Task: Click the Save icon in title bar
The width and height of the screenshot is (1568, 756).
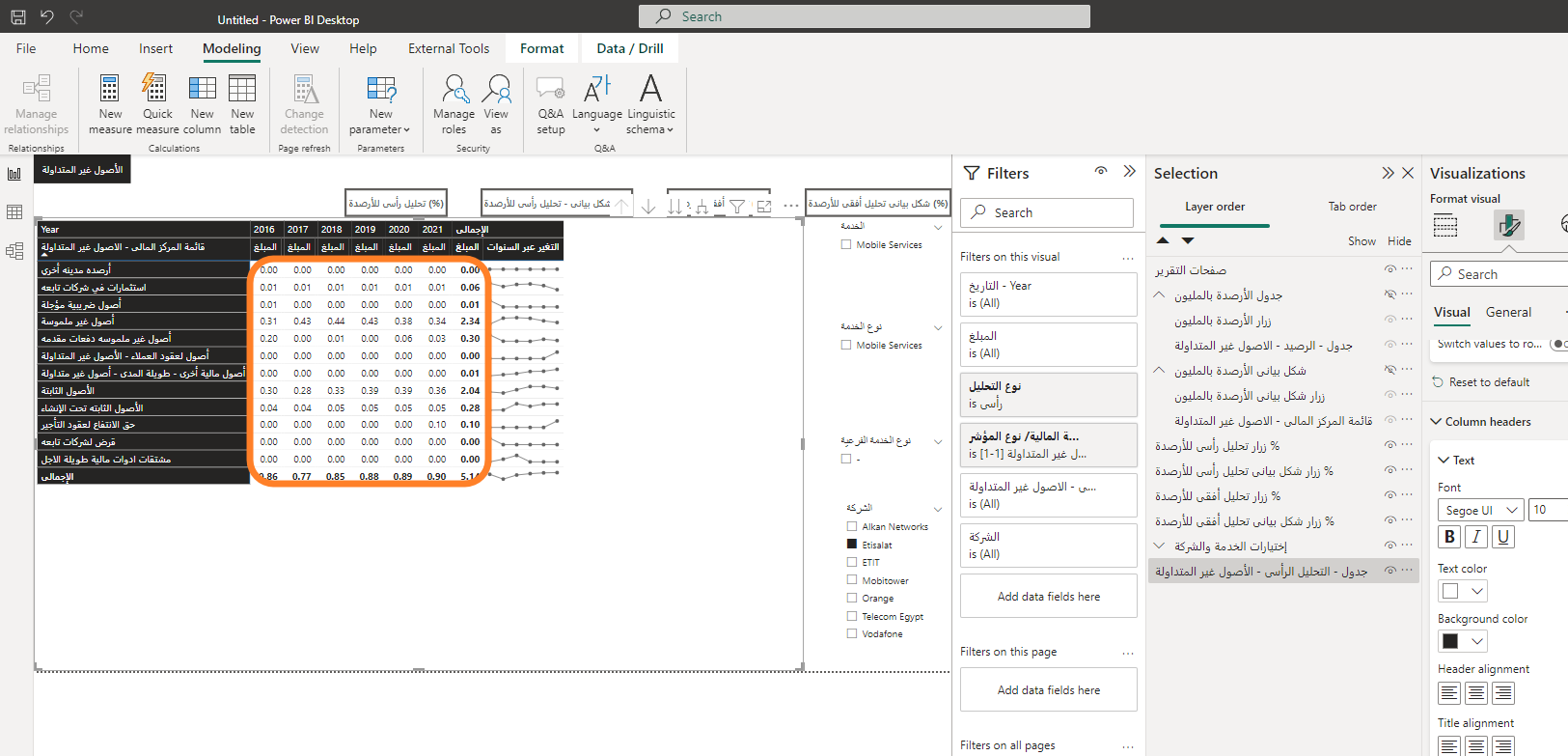Action: point(18,16)
